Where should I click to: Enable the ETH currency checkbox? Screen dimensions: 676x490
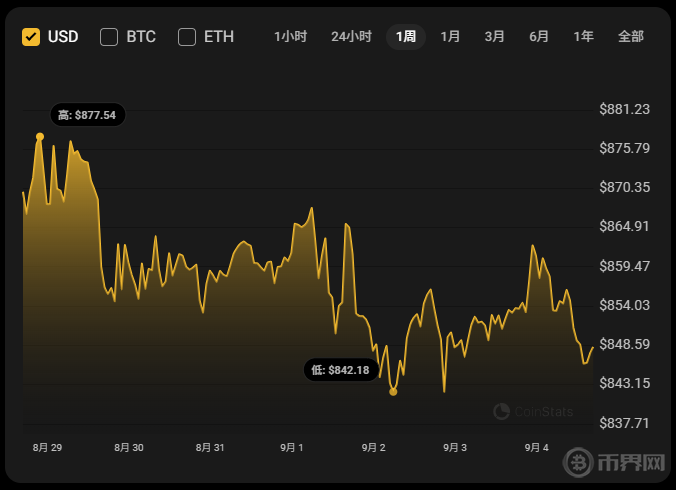coord(187,37)
